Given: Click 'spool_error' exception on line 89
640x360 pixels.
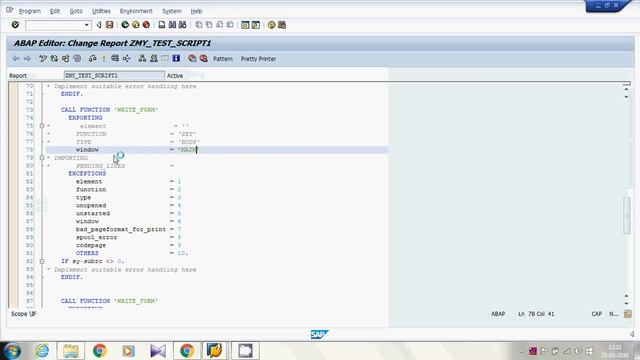Looking at the screenshot, I should coord(96,237).
